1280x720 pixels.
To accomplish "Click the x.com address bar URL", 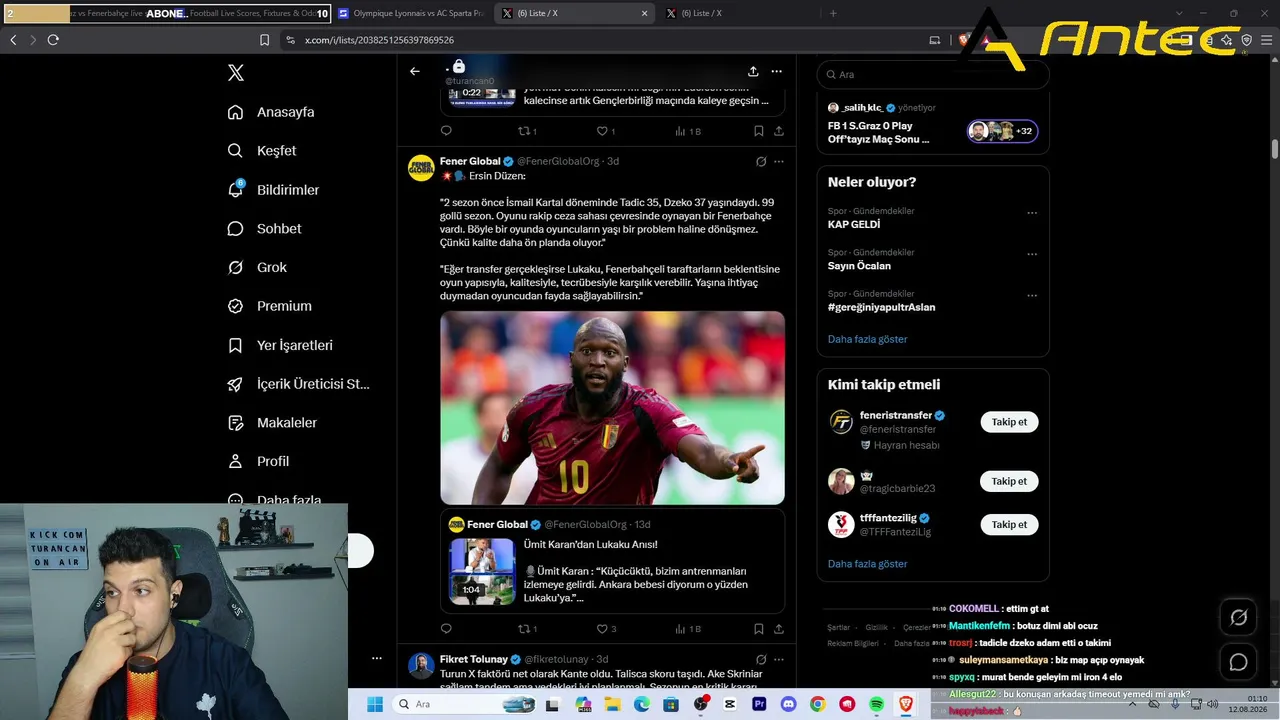I will 379,40.
